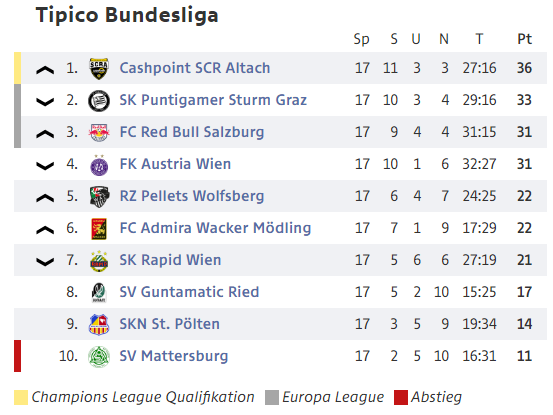Image resolution: width=553 pixels, height=415 pixels.
Task: Click the Pt points column header
Action: (x=524, y=39)
